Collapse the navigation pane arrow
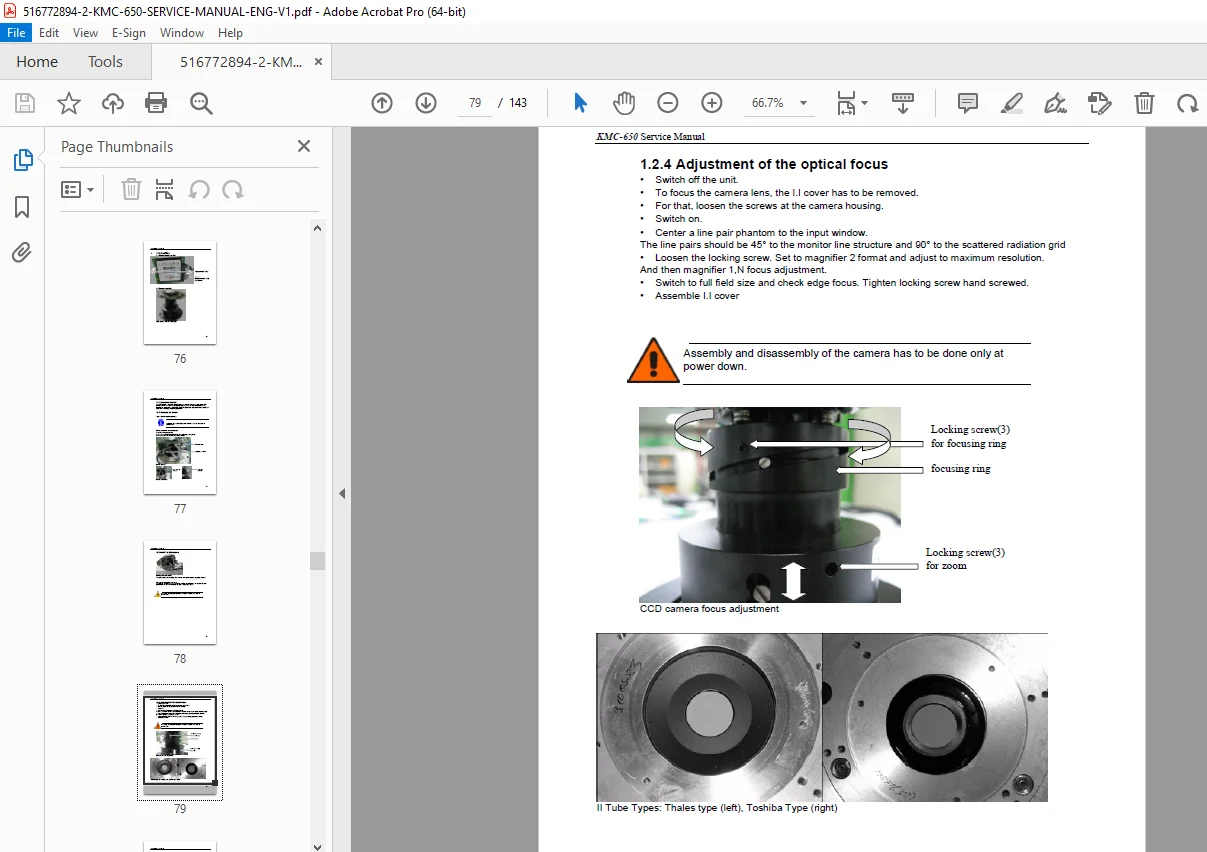 (342, 493)
